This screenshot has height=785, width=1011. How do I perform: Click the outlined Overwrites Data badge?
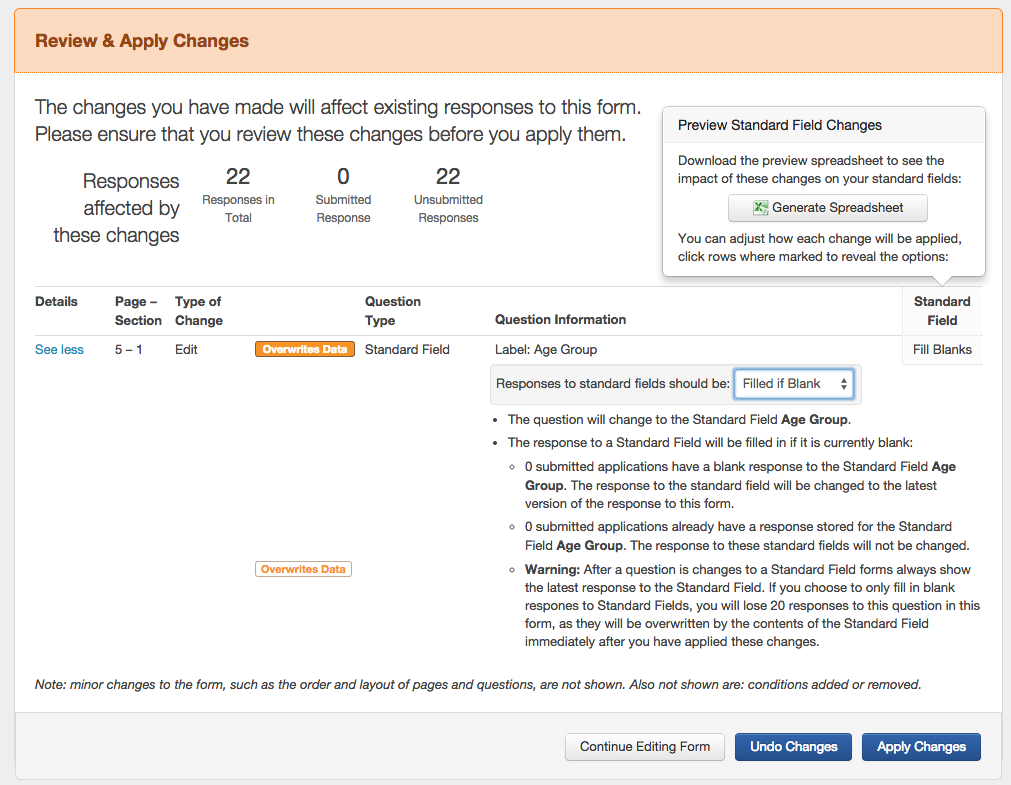304,569
